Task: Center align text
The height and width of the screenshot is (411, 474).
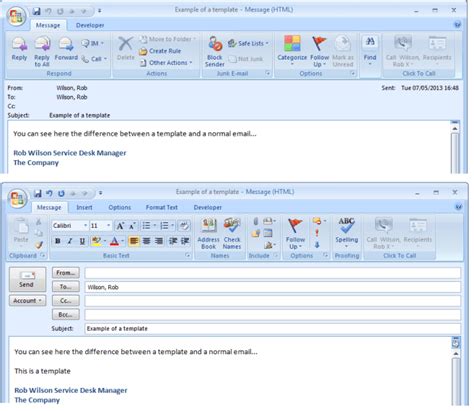Action: [146, 241]
